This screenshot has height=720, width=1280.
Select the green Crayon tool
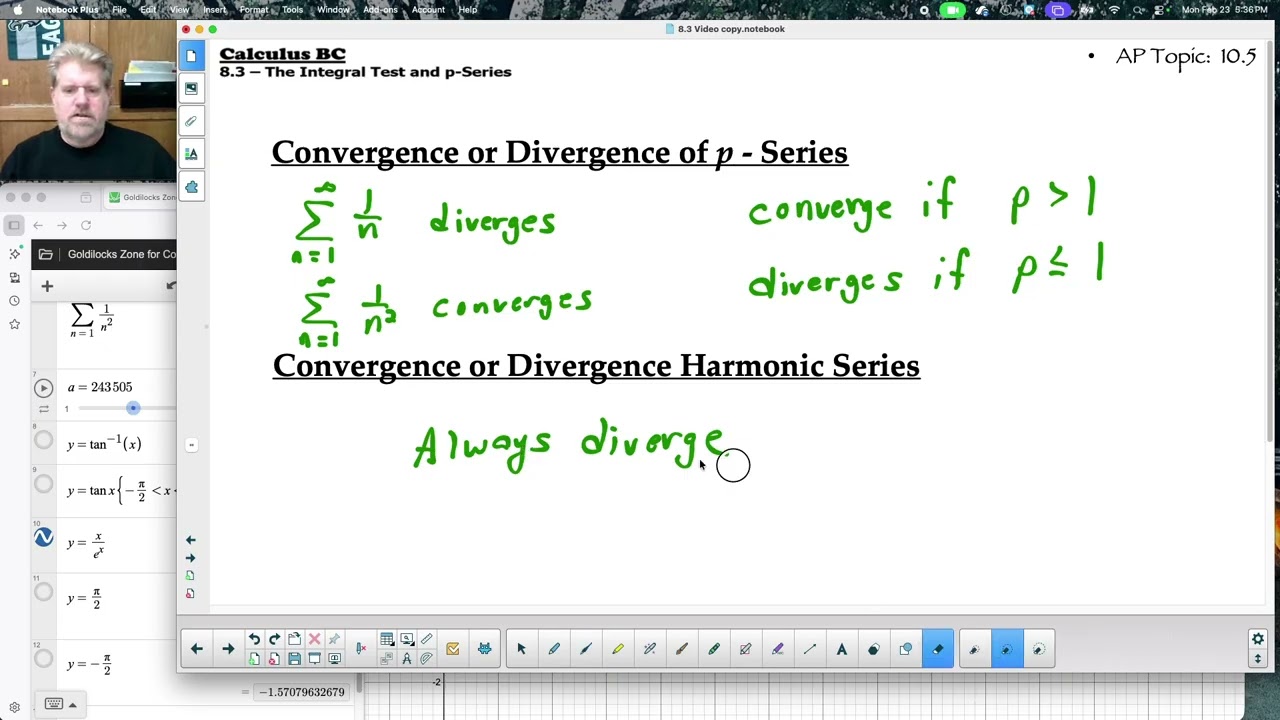(713, 649)
